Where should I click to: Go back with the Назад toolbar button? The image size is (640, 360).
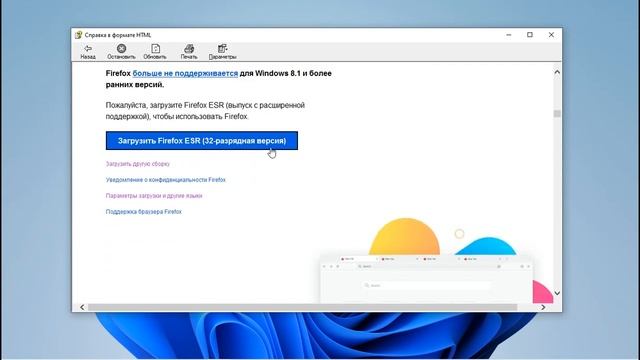[88, 52]
